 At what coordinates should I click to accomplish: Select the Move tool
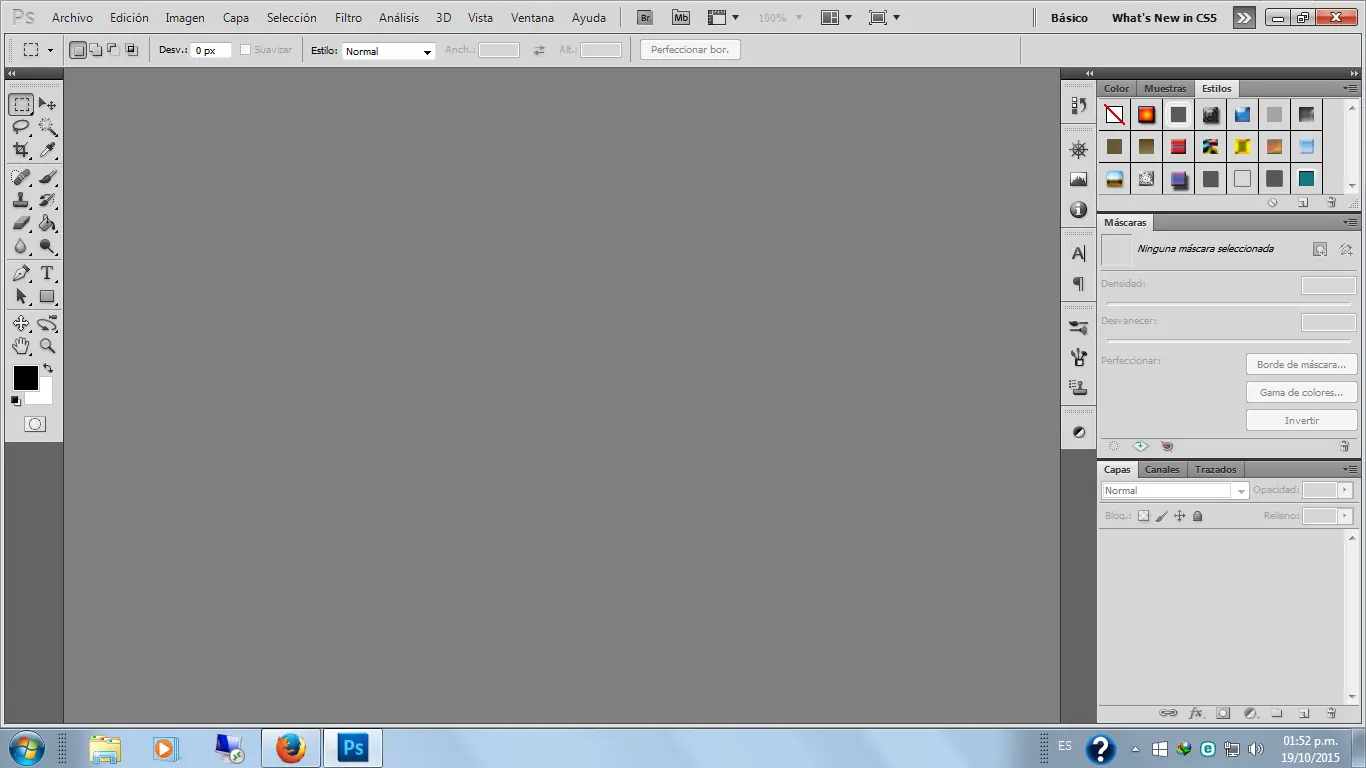[x=47, y=104]
